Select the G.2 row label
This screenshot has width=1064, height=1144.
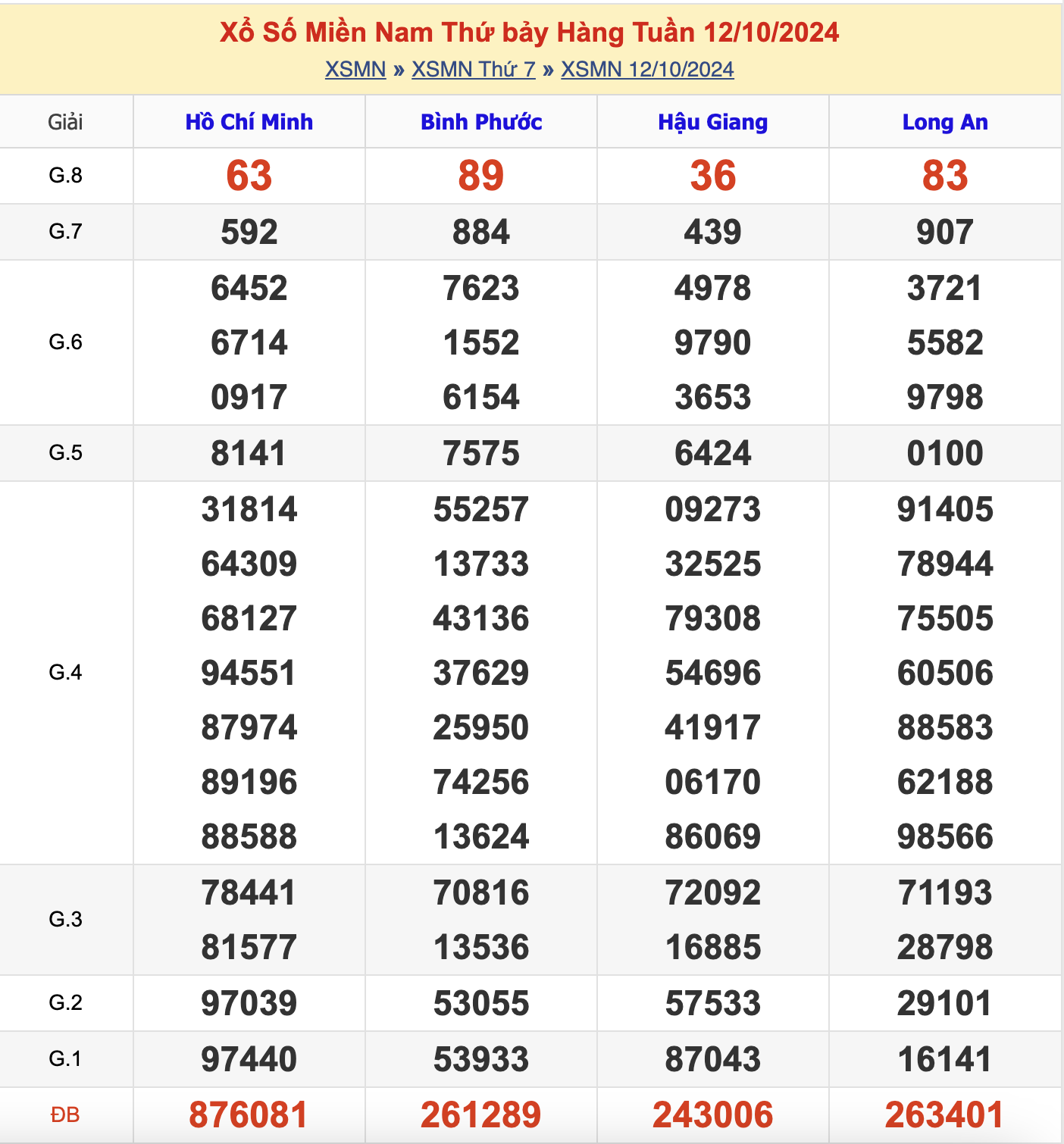[x=66, y=1003]
